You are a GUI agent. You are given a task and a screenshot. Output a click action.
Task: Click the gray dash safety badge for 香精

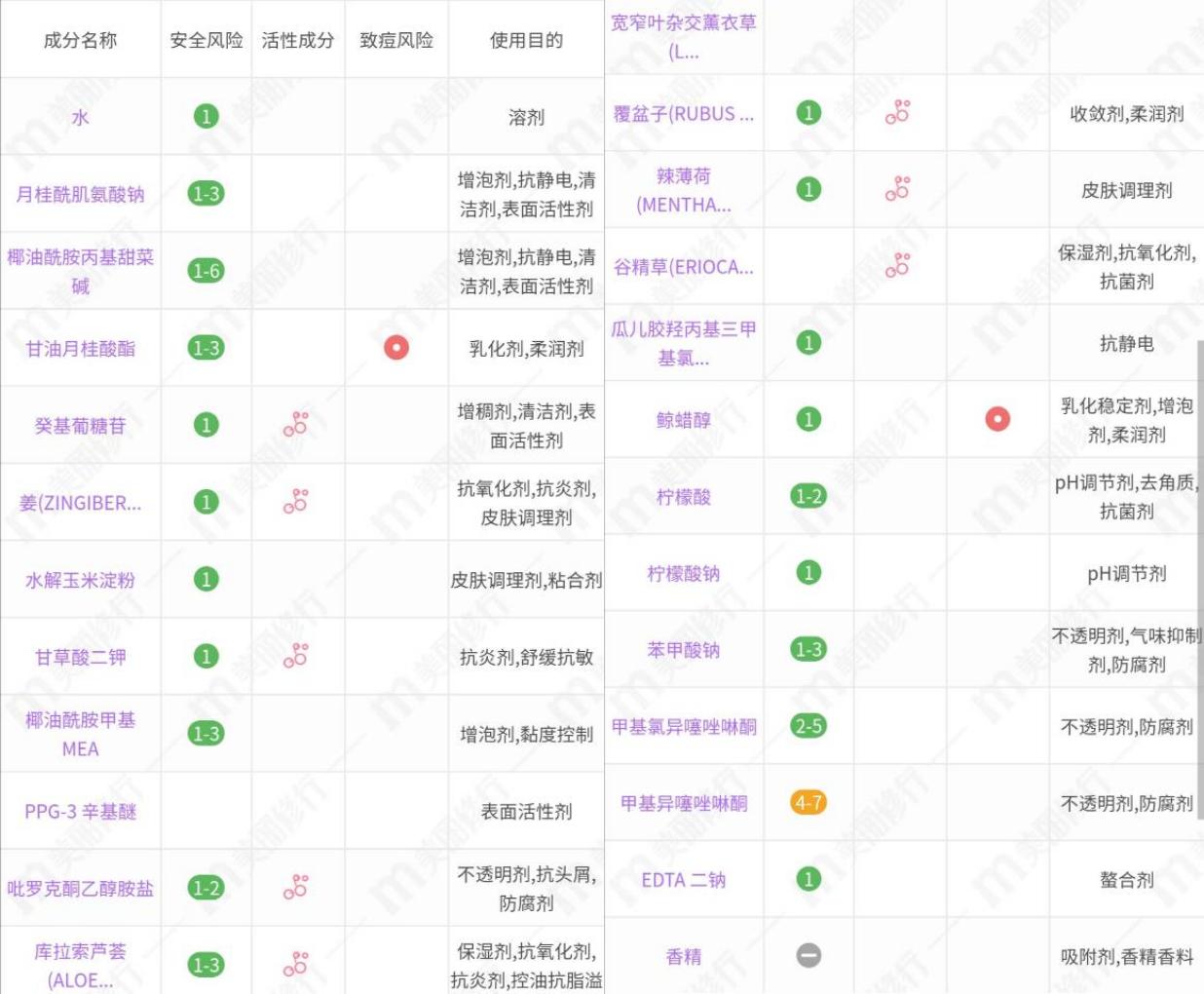(809, 957)
